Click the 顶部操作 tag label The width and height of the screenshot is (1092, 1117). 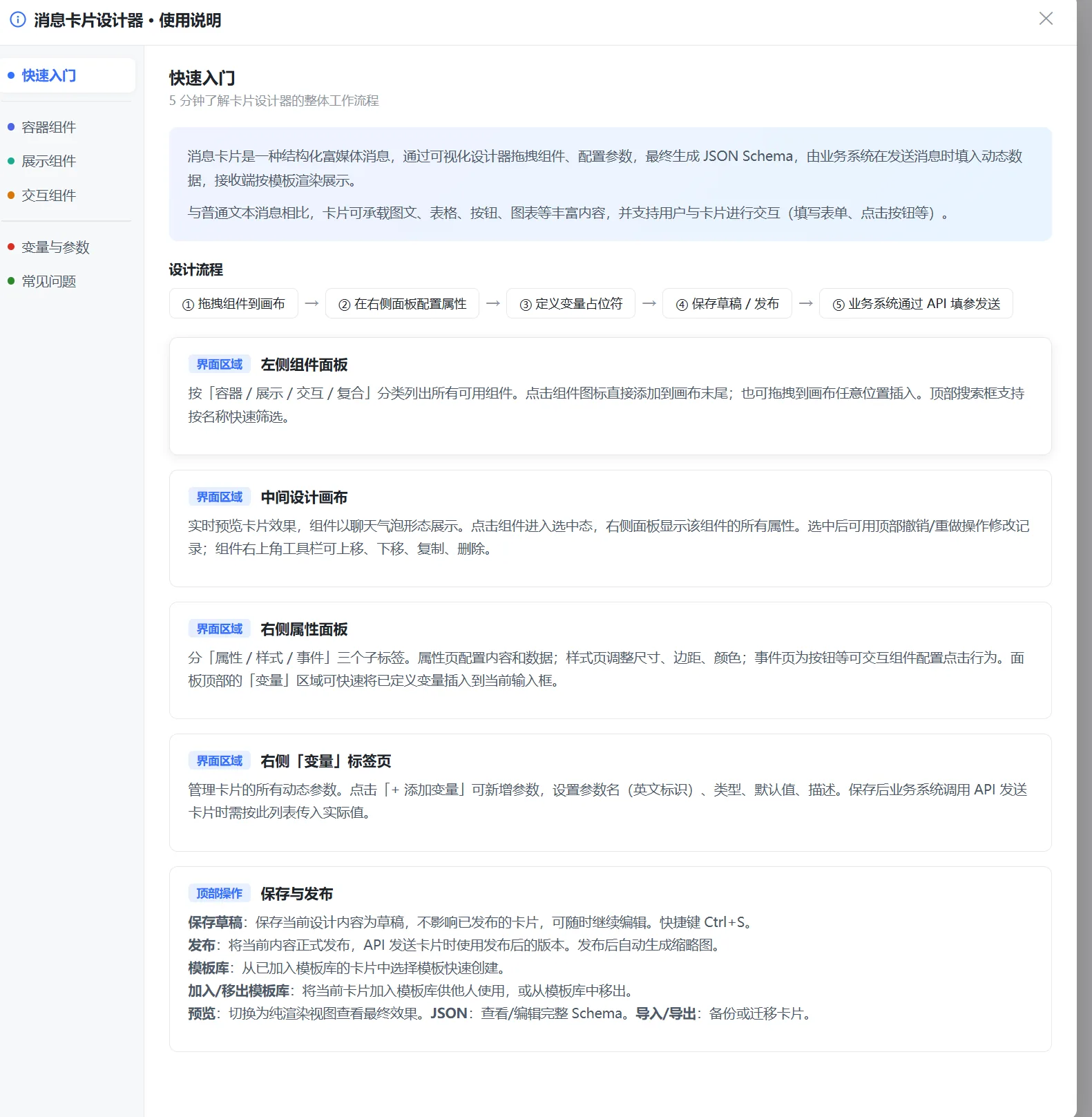[x=220, y=893]
